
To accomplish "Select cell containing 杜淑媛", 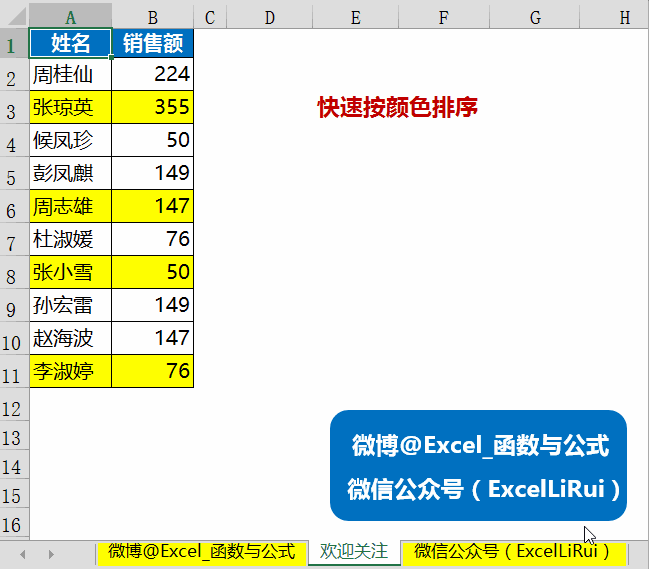I will (70, 239).
